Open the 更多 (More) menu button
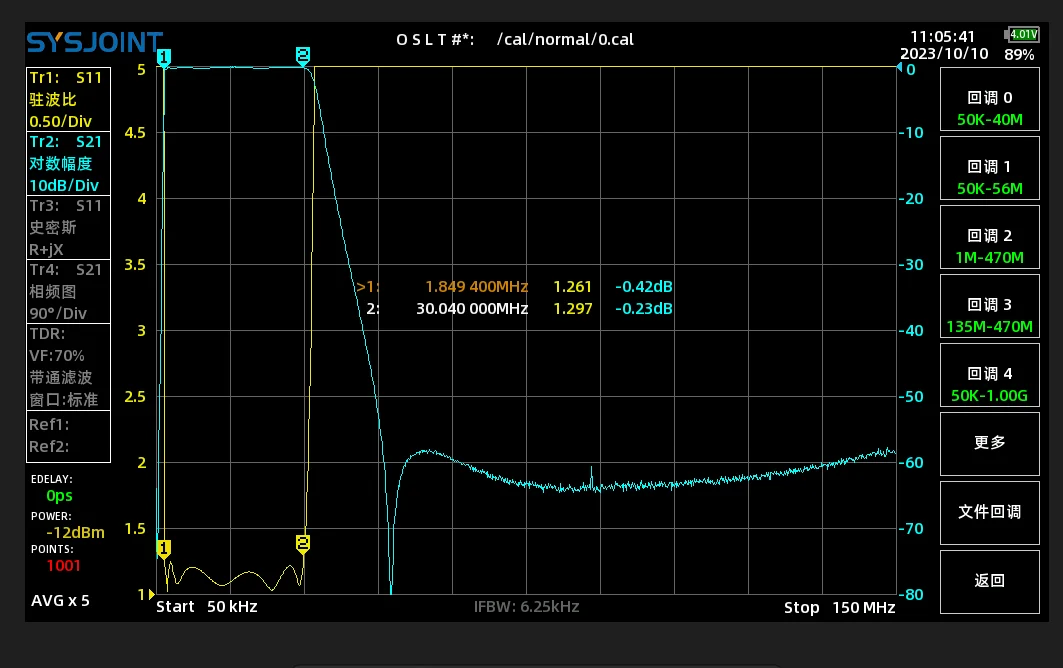 click(x=989, y=444)
